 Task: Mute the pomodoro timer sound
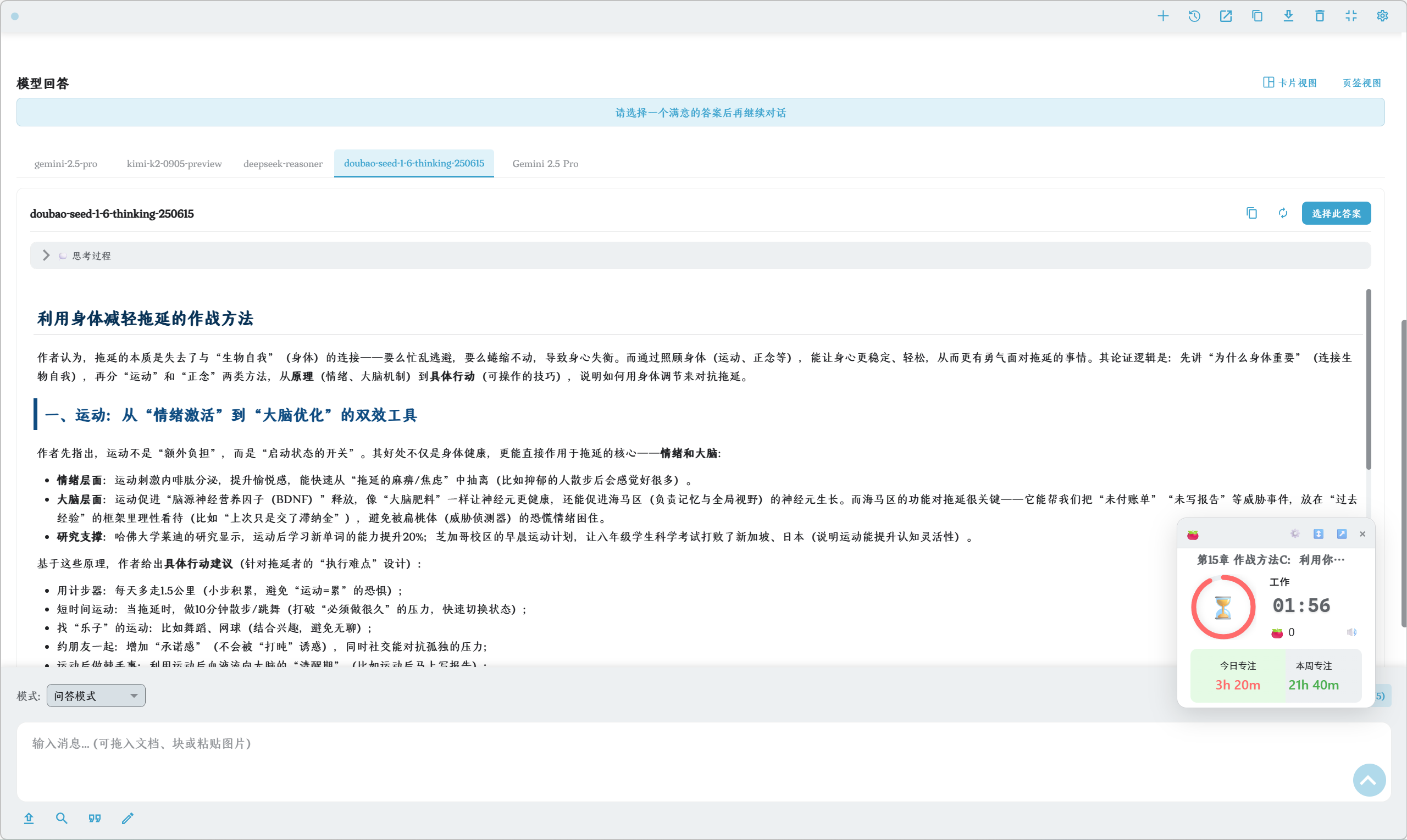1351,632
